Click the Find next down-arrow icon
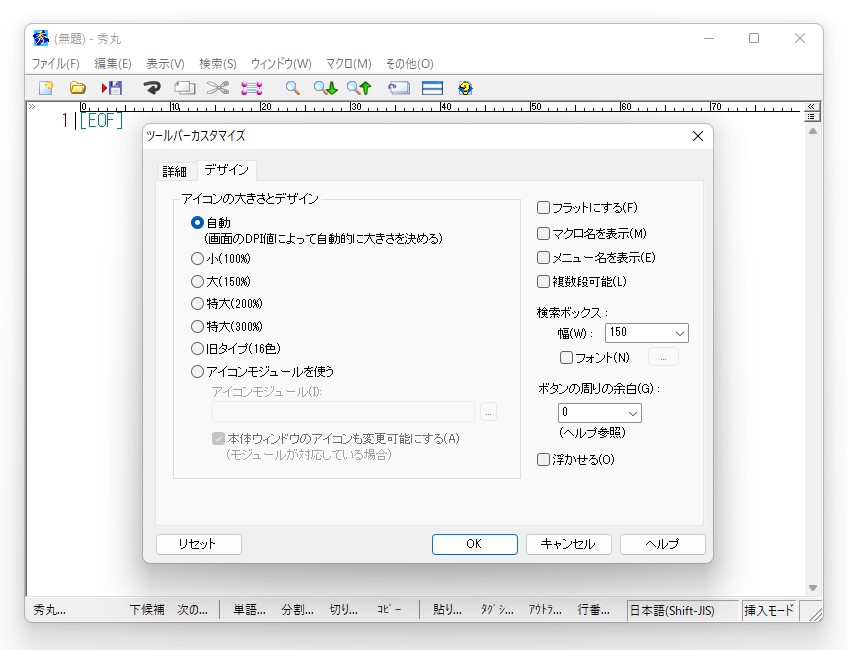The width and height of the screenshot is (847, 650). 326,88
